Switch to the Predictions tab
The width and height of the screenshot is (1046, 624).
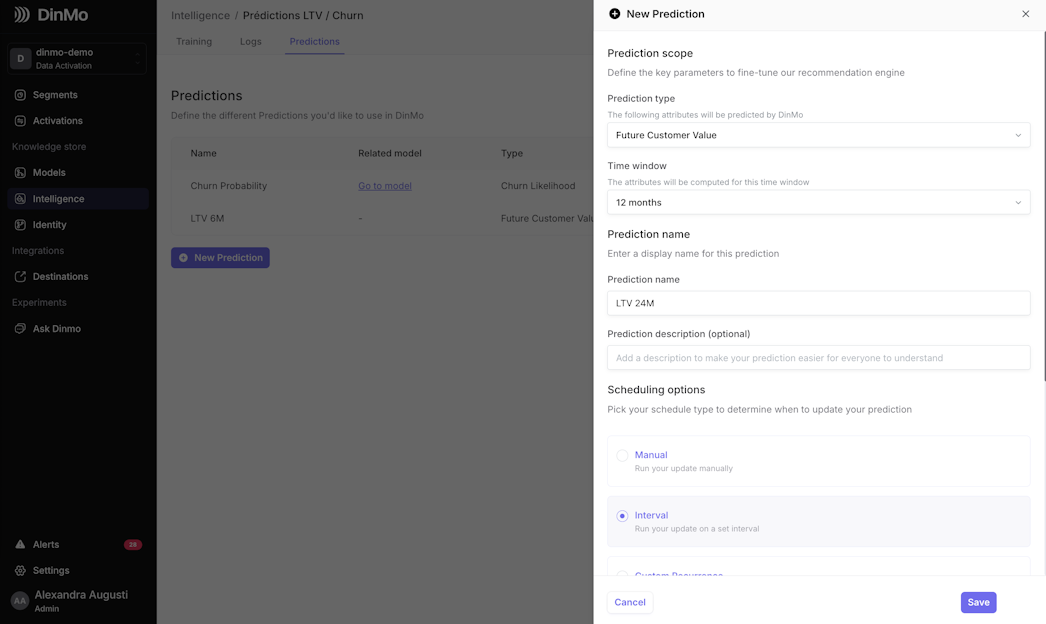coord(314,41)
